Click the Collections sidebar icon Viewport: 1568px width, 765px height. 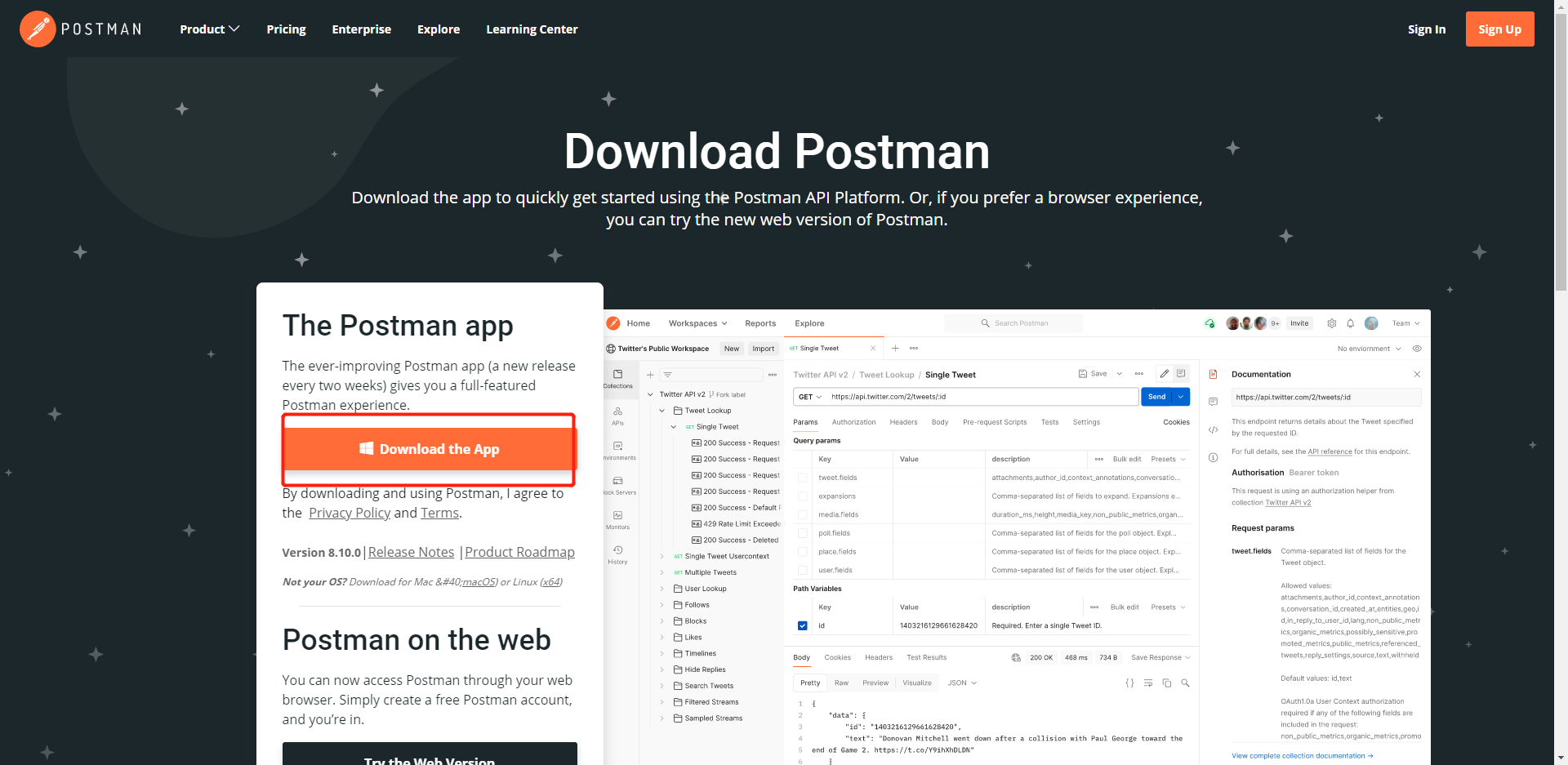pos(618,378)
